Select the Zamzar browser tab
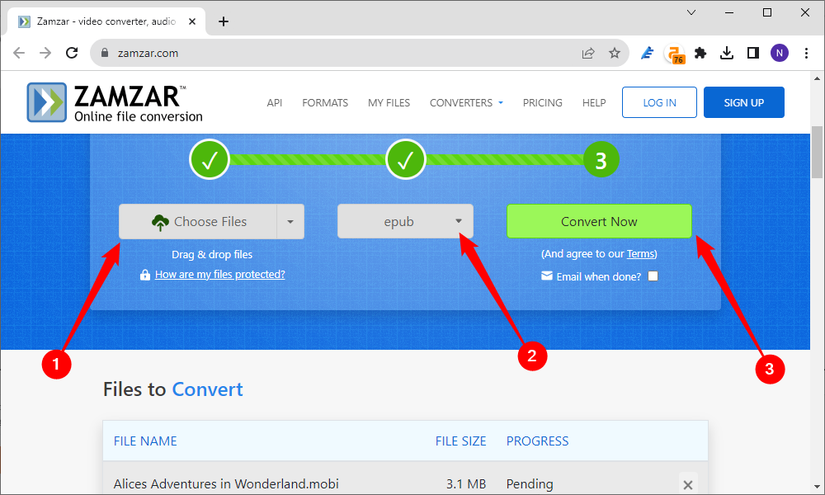This screenshot has width=825, height=495. click(x=105, y=22)
